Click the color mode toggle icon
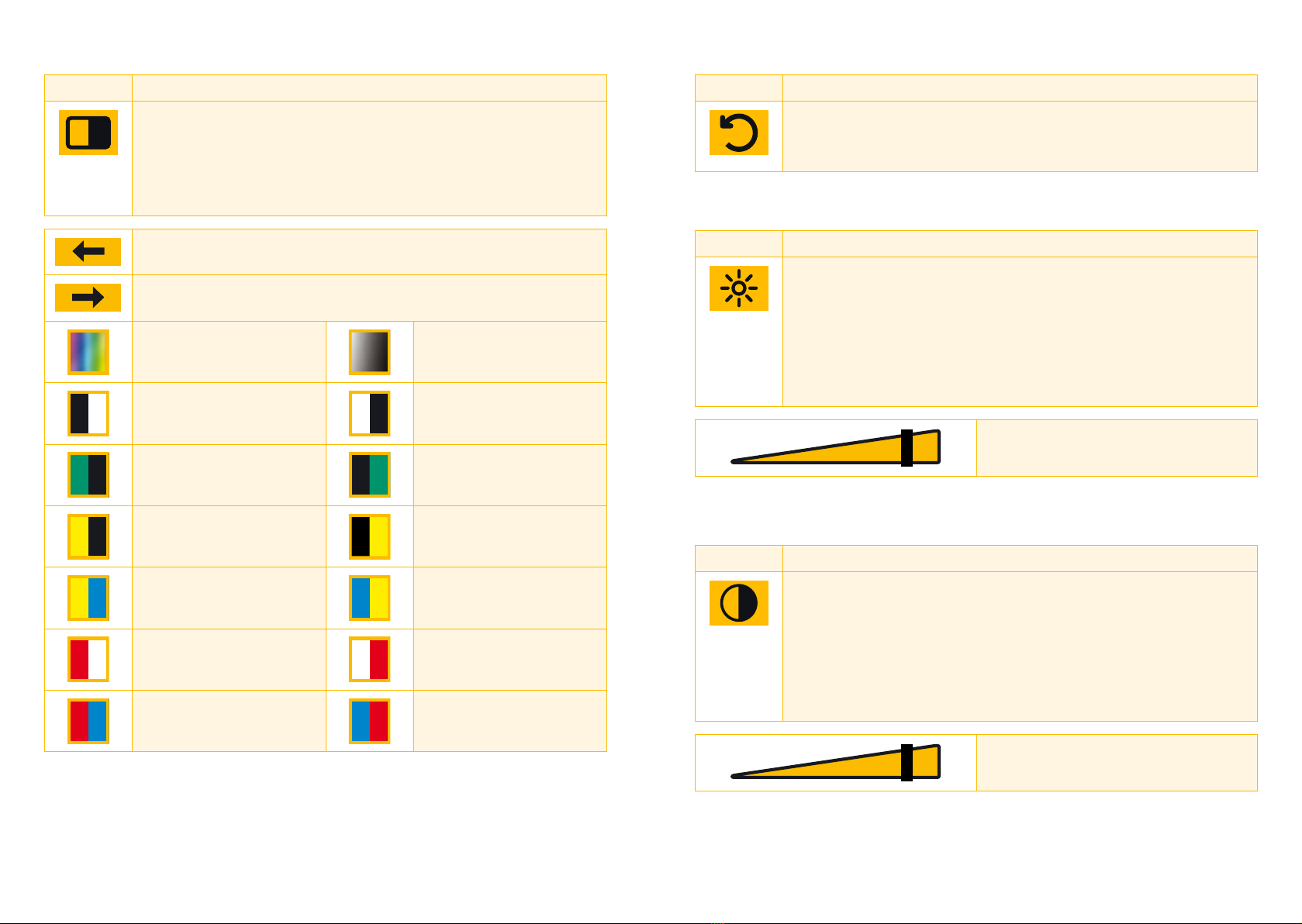The image size is (1302, 924). pyautogui.click(x=88, y=133)
